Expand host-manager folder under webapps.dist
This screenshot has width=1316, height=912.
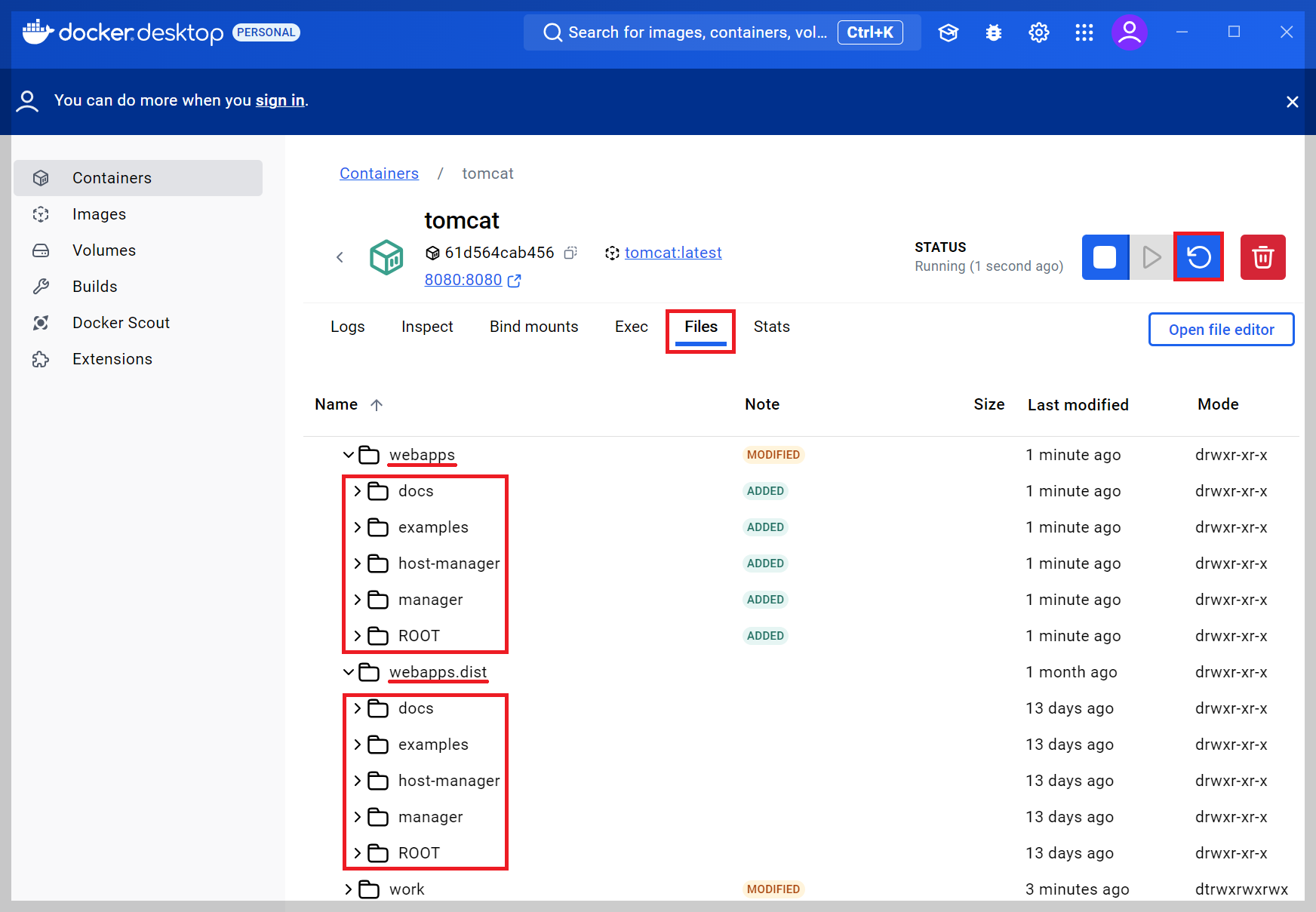click(358, 781)
